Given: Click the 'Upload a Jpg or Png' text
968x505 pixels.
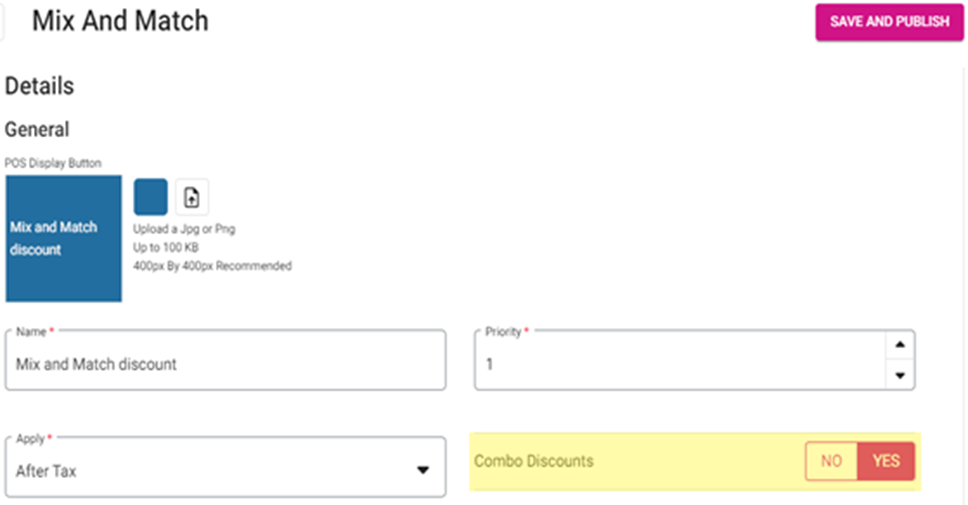Looking at the screenshot, I should [x=184, y=229].
